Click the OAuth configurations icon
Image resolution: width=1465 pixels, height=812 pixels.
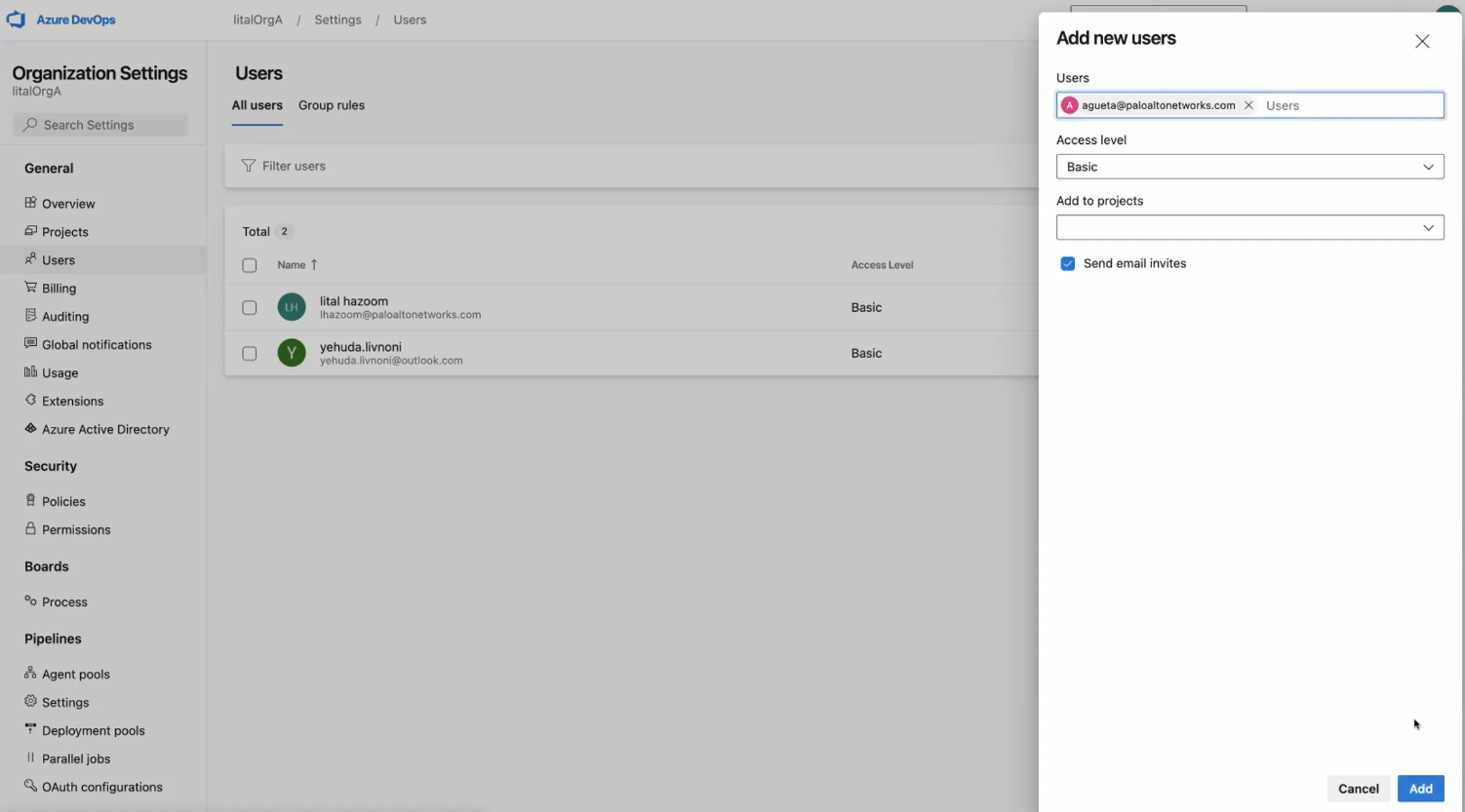click(30, 787)
